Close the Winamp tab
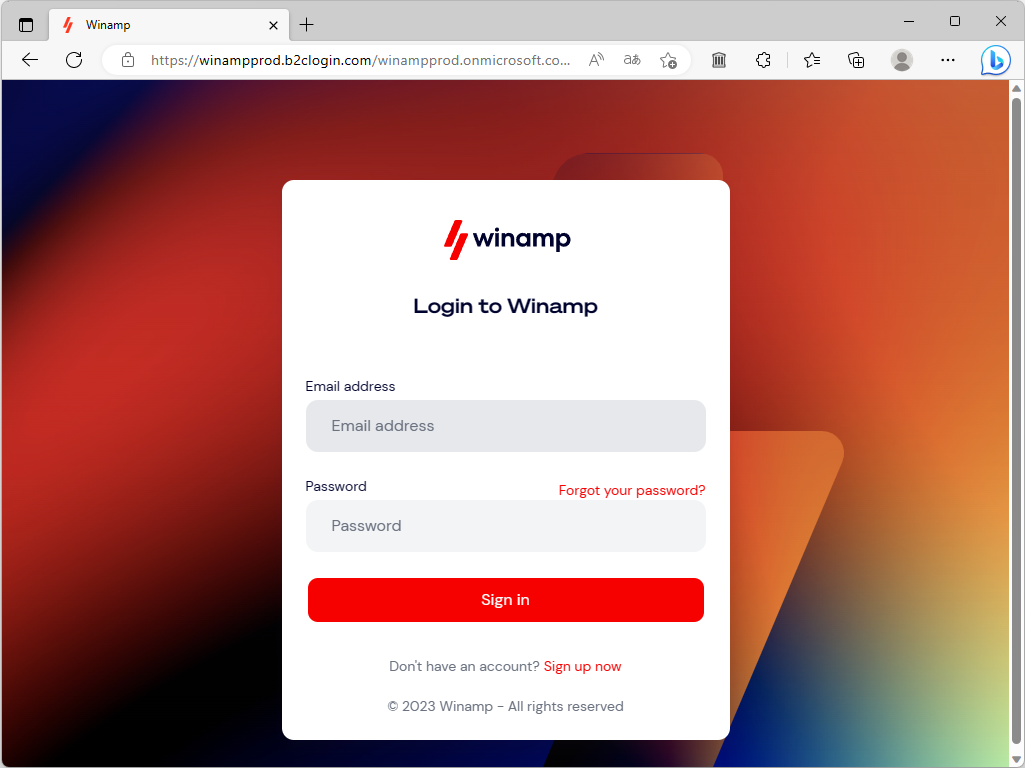Screen dimensions: 1025x768 pos(273,25)
